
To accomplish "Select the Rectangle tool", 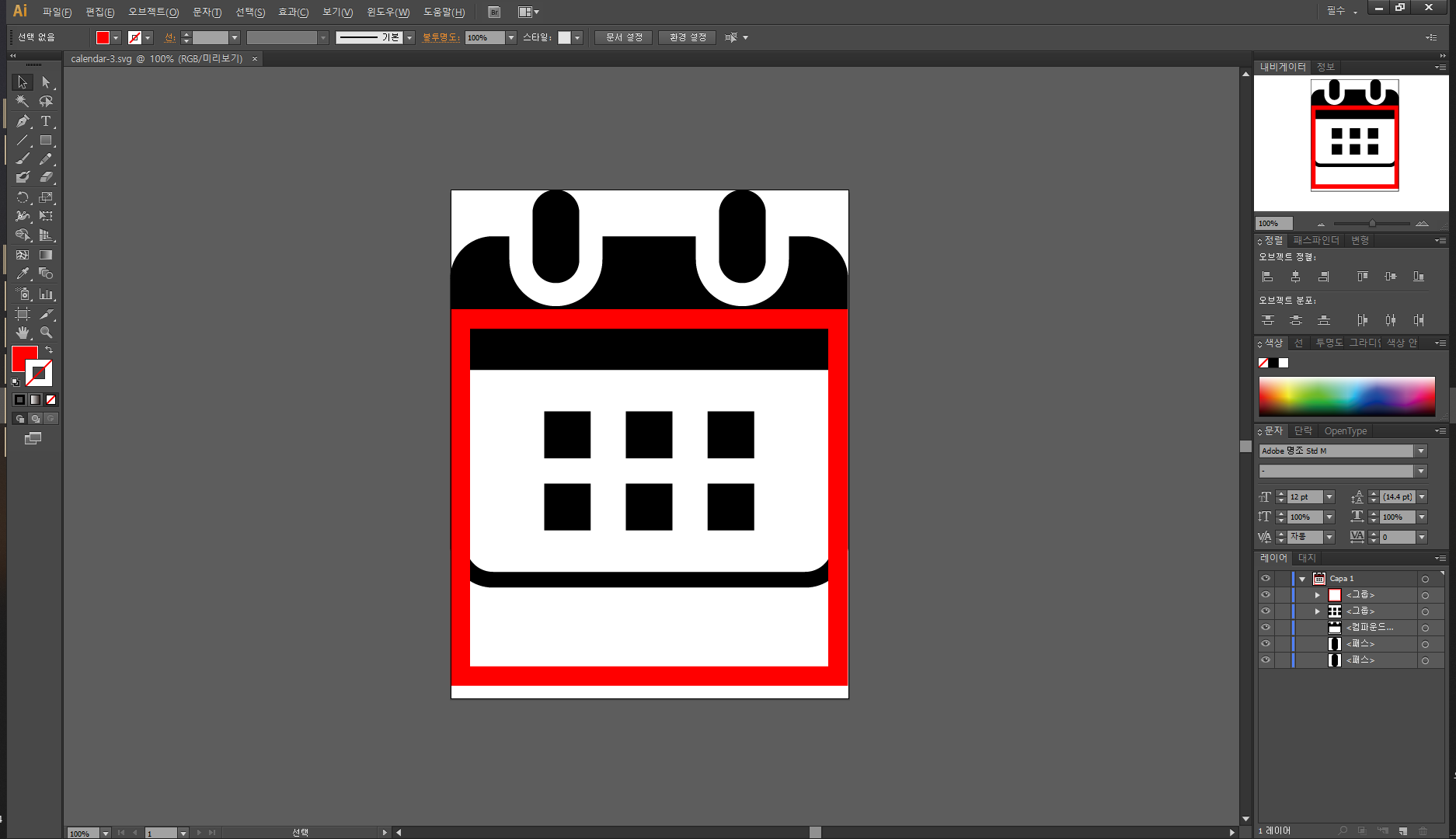I will pos(46,141).
